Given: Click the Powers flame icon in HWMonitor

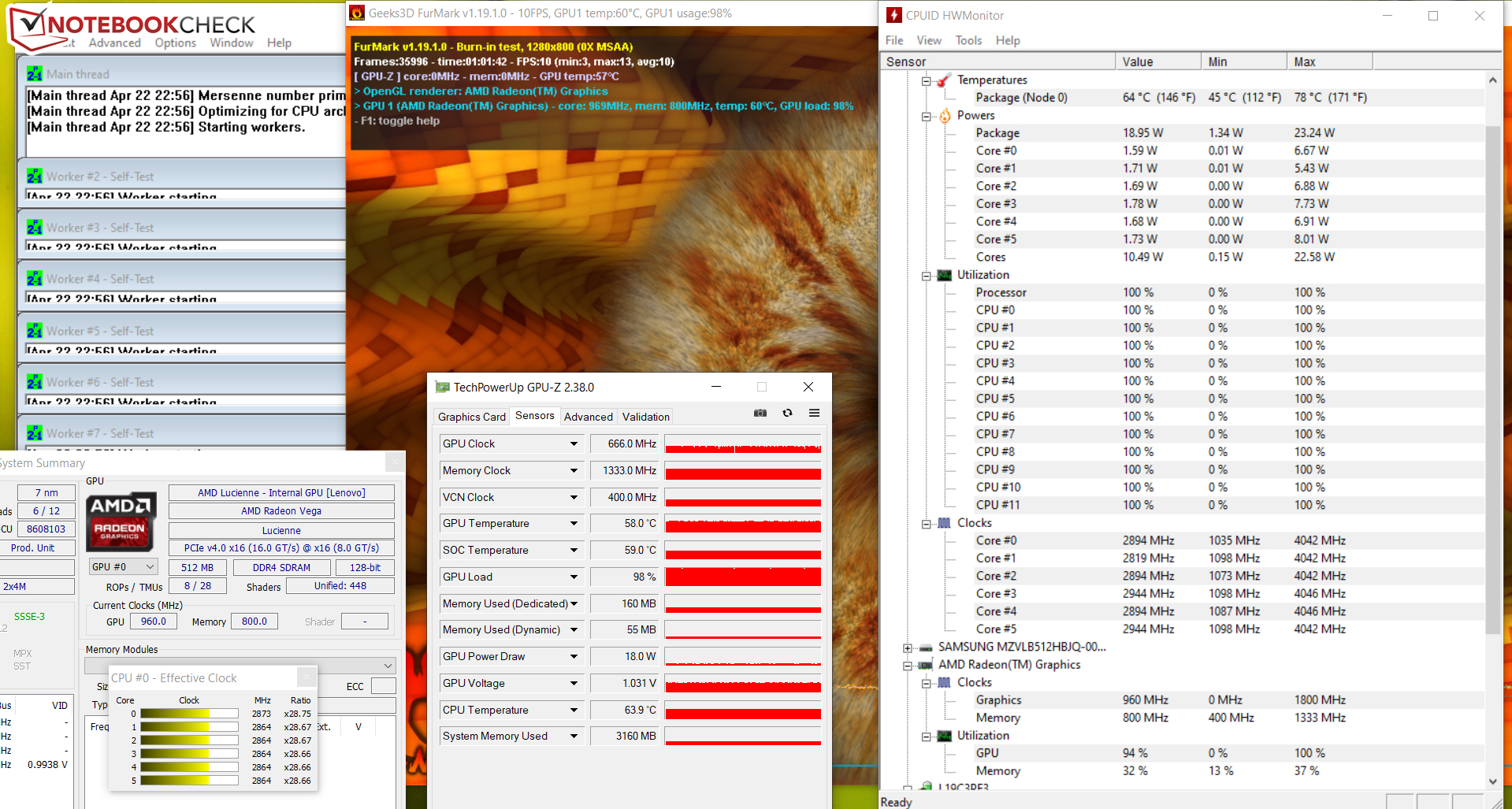Looking at the screenshot, I should (x=945, y=116).
